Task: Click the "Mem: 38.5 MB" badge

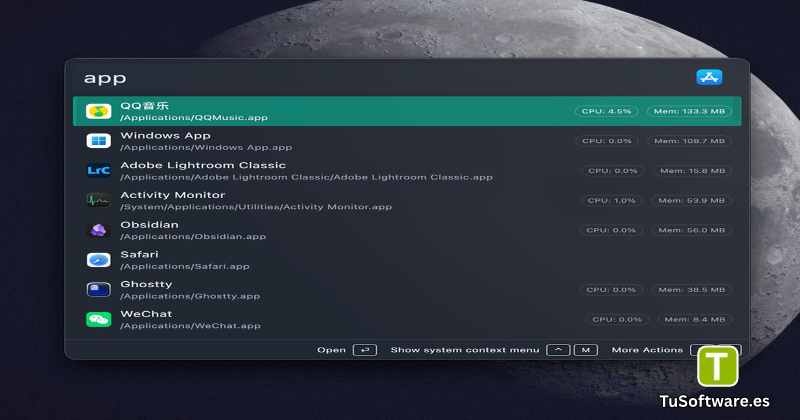Action: click(x=691, y=290)
